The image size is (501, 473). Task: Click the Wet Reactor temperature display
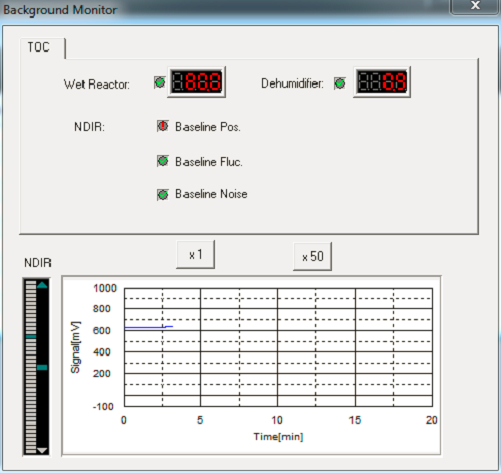tap(196, 82)
